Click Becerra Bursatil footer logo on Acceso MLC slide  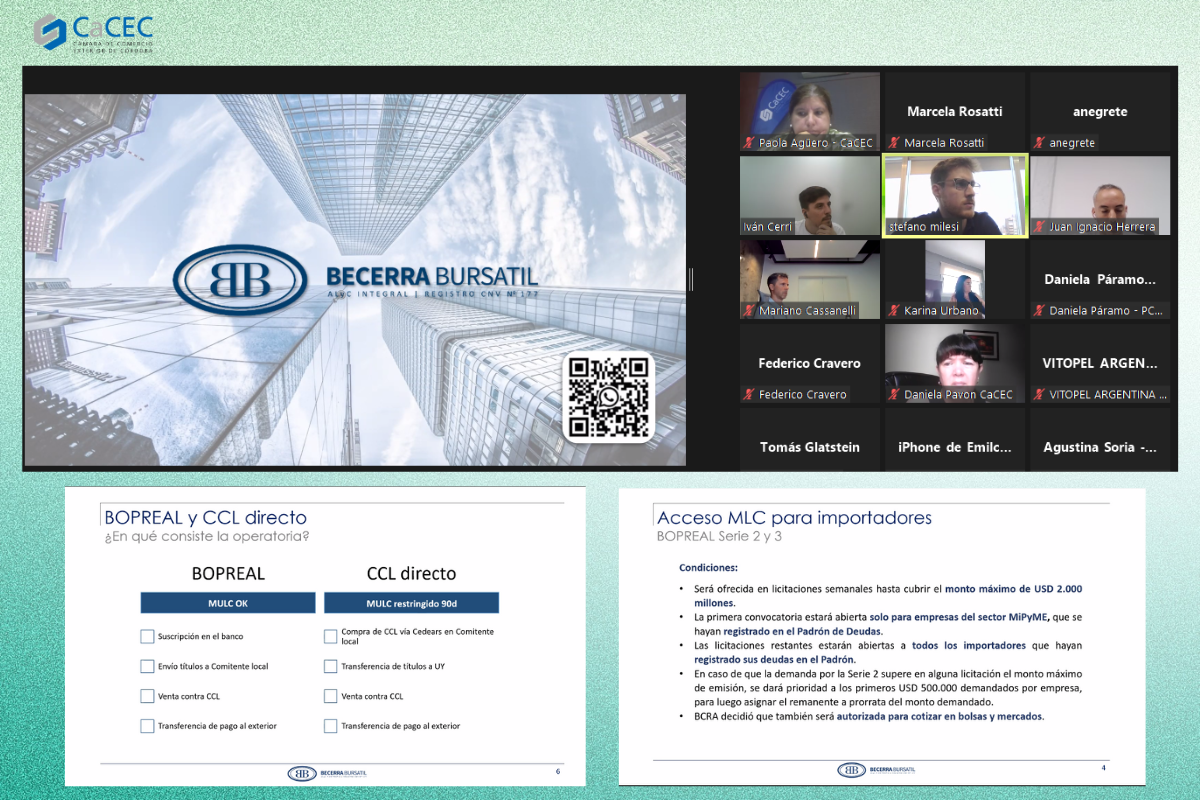tap(876, 770)
